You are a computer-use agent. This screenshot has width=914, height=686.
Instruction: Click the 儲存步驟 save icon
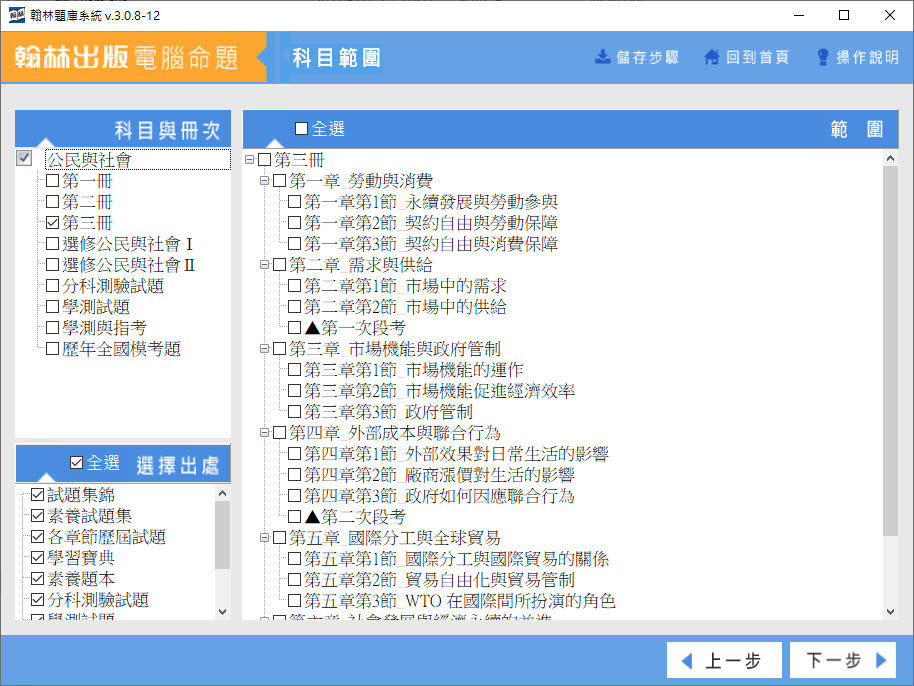[603, 57]
